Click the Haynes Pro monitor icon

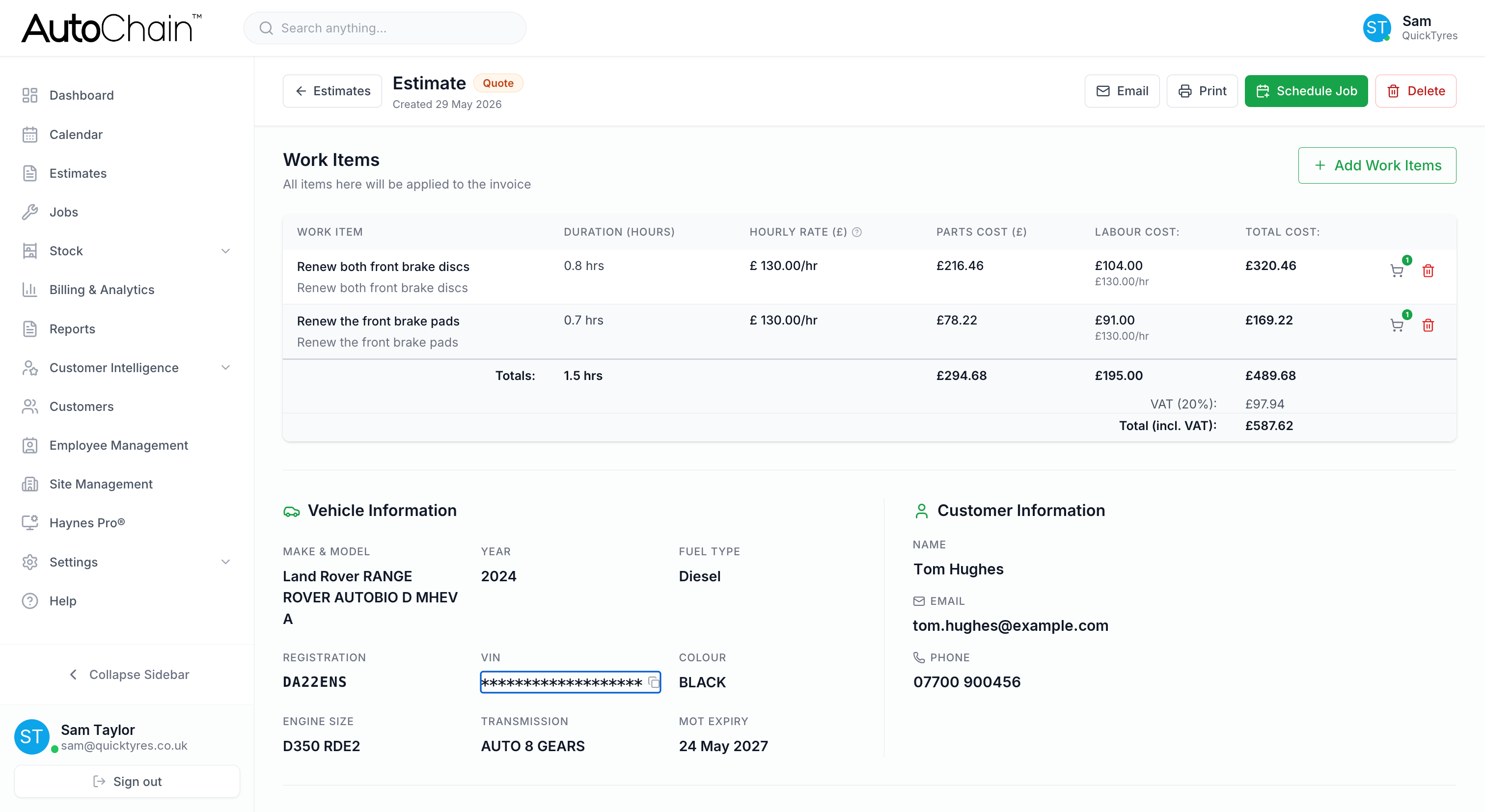click(30, 523)
